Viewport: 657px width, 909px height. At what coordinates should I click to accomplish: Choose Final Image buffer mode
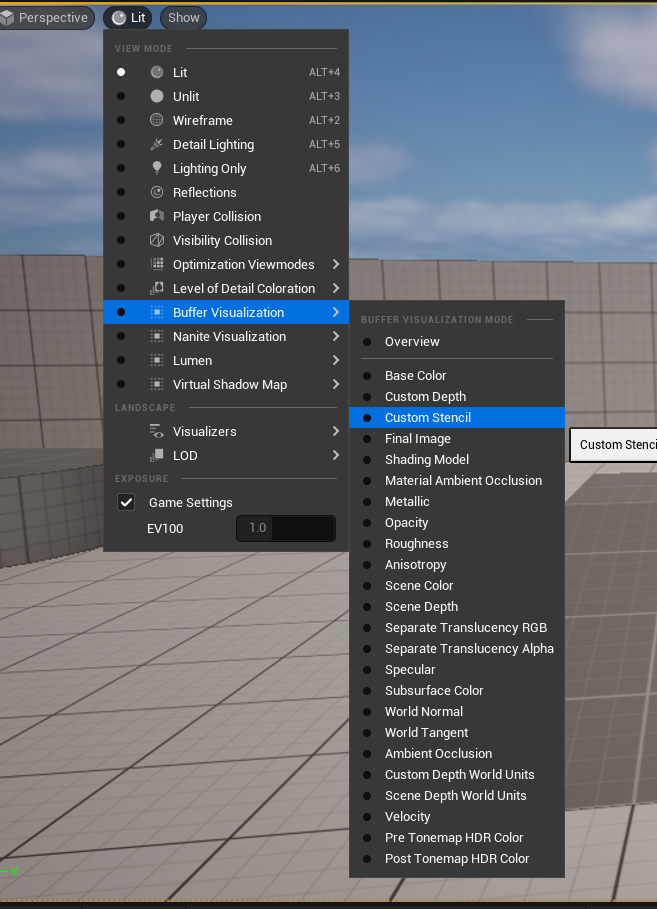(457, 439)
